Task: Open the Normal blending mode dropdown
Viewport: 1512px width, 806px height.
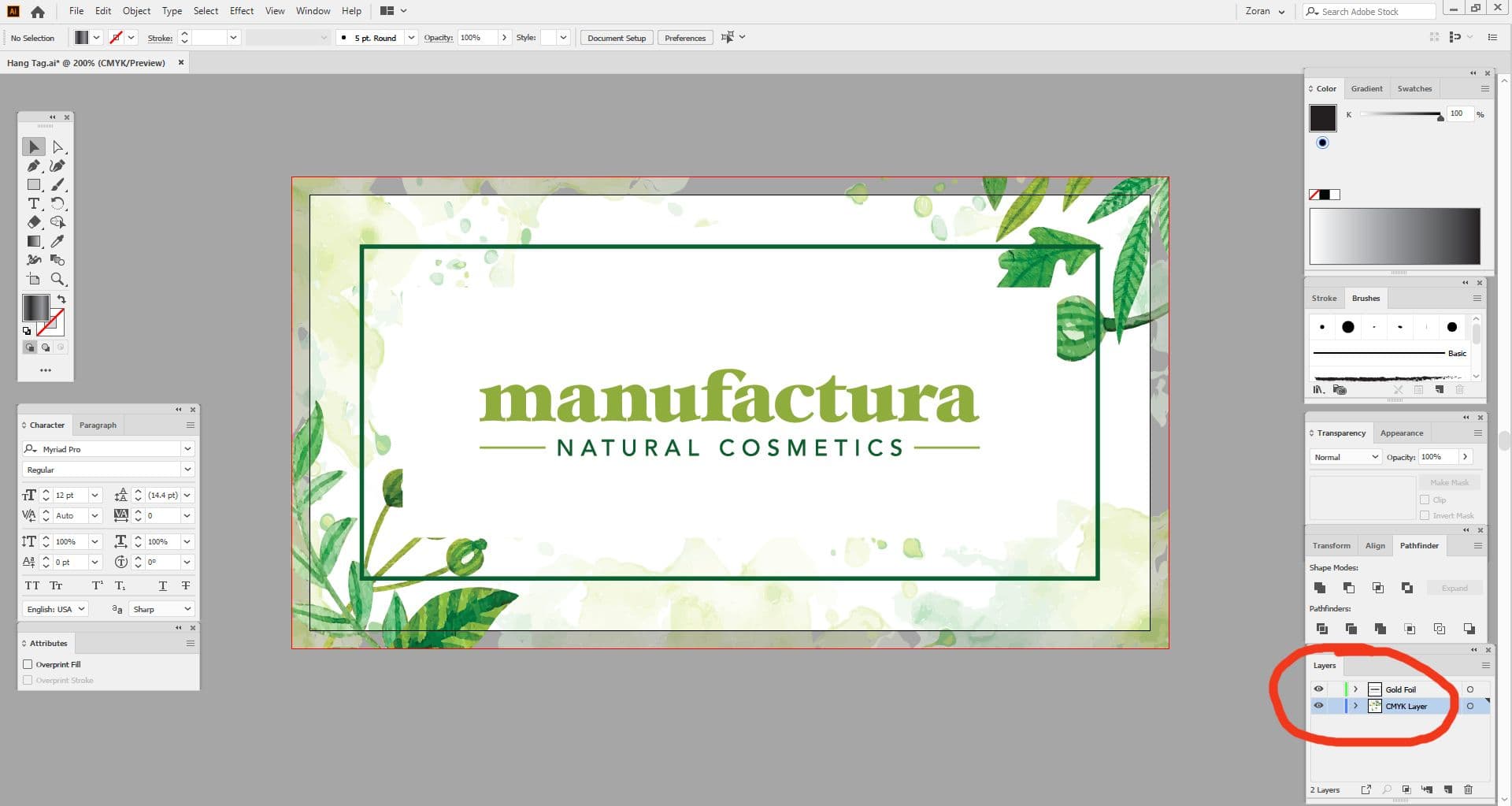Action: (1374, 457)
